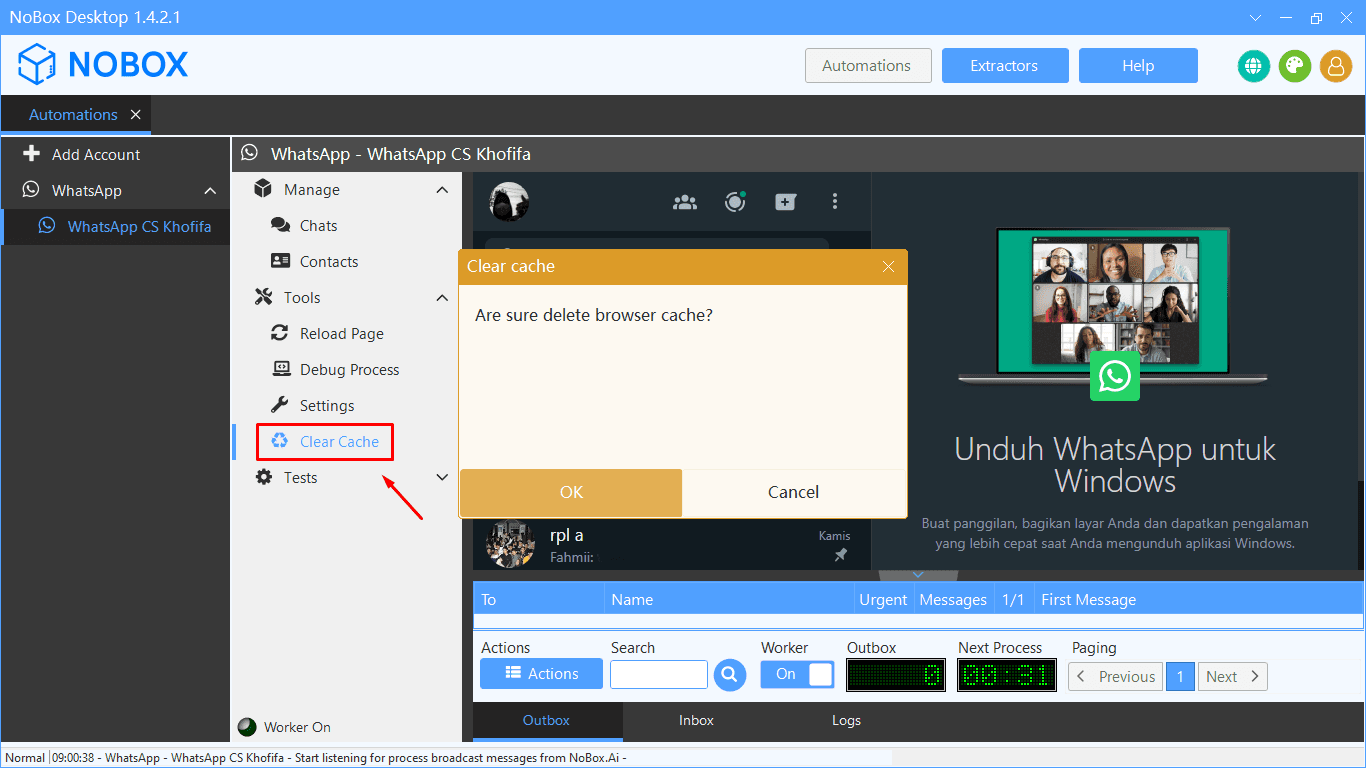This screenshot has height=768, width=1366.
Task: Click the globe icon in the header
Action: click(x=1254, y=66)
